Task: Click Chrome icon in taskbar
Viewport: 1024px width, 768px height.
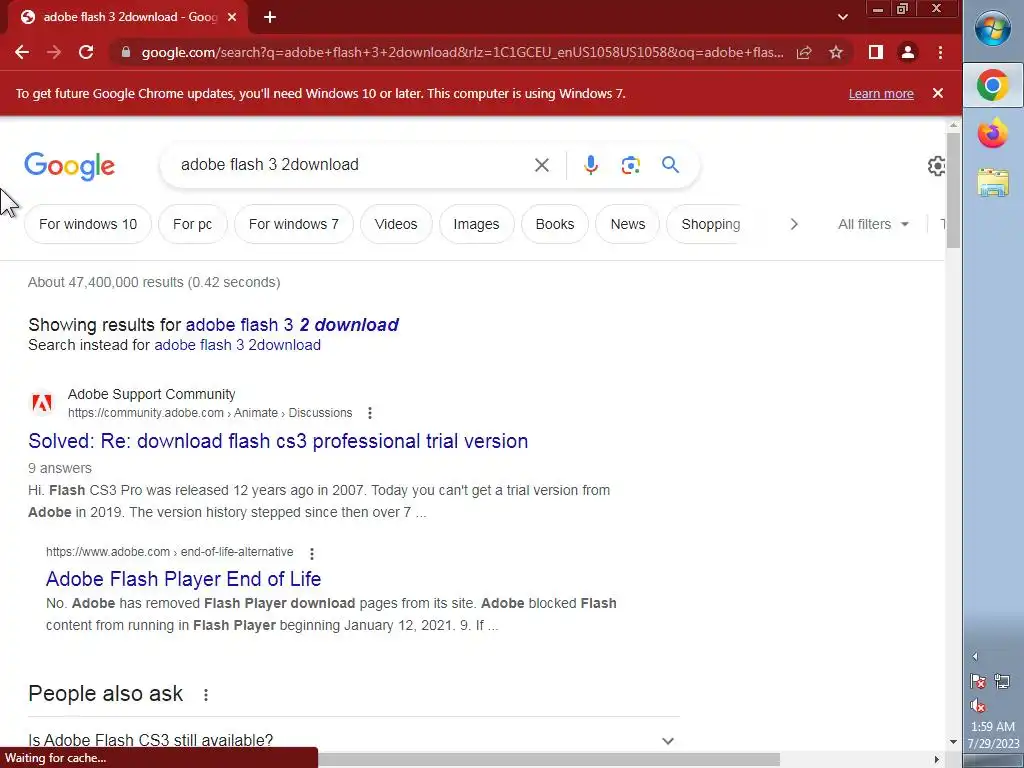Action: pos(993,86)
